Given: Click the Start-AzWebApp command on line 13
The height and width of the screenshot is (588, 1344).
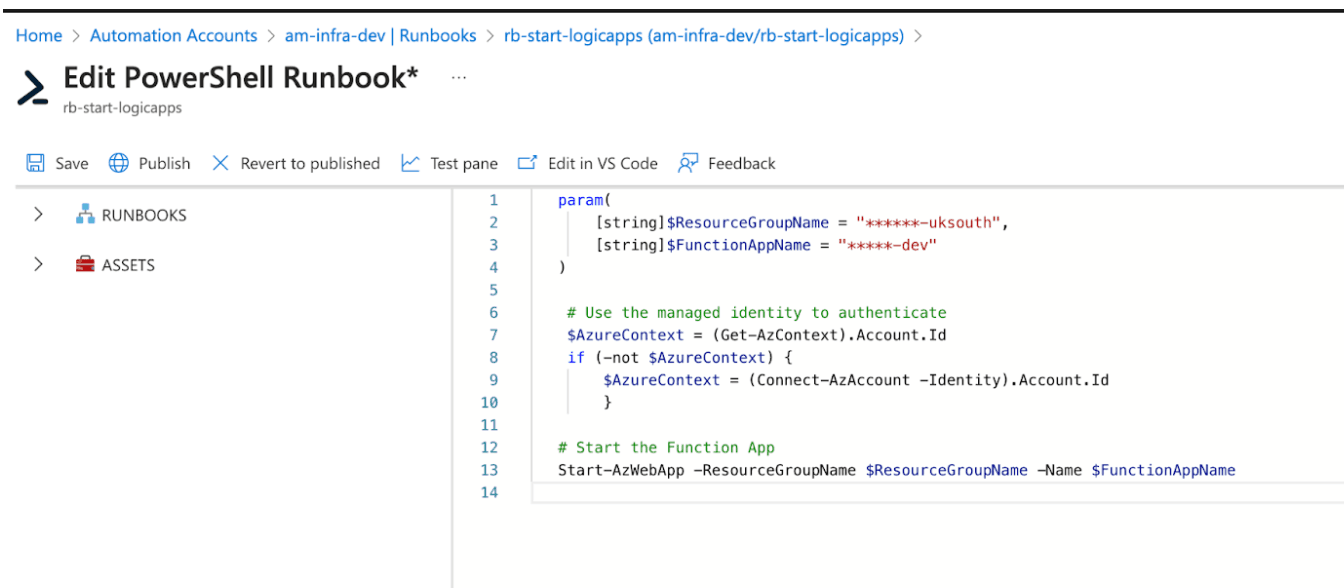Looking at the screenshot, I should coord(621,470).
